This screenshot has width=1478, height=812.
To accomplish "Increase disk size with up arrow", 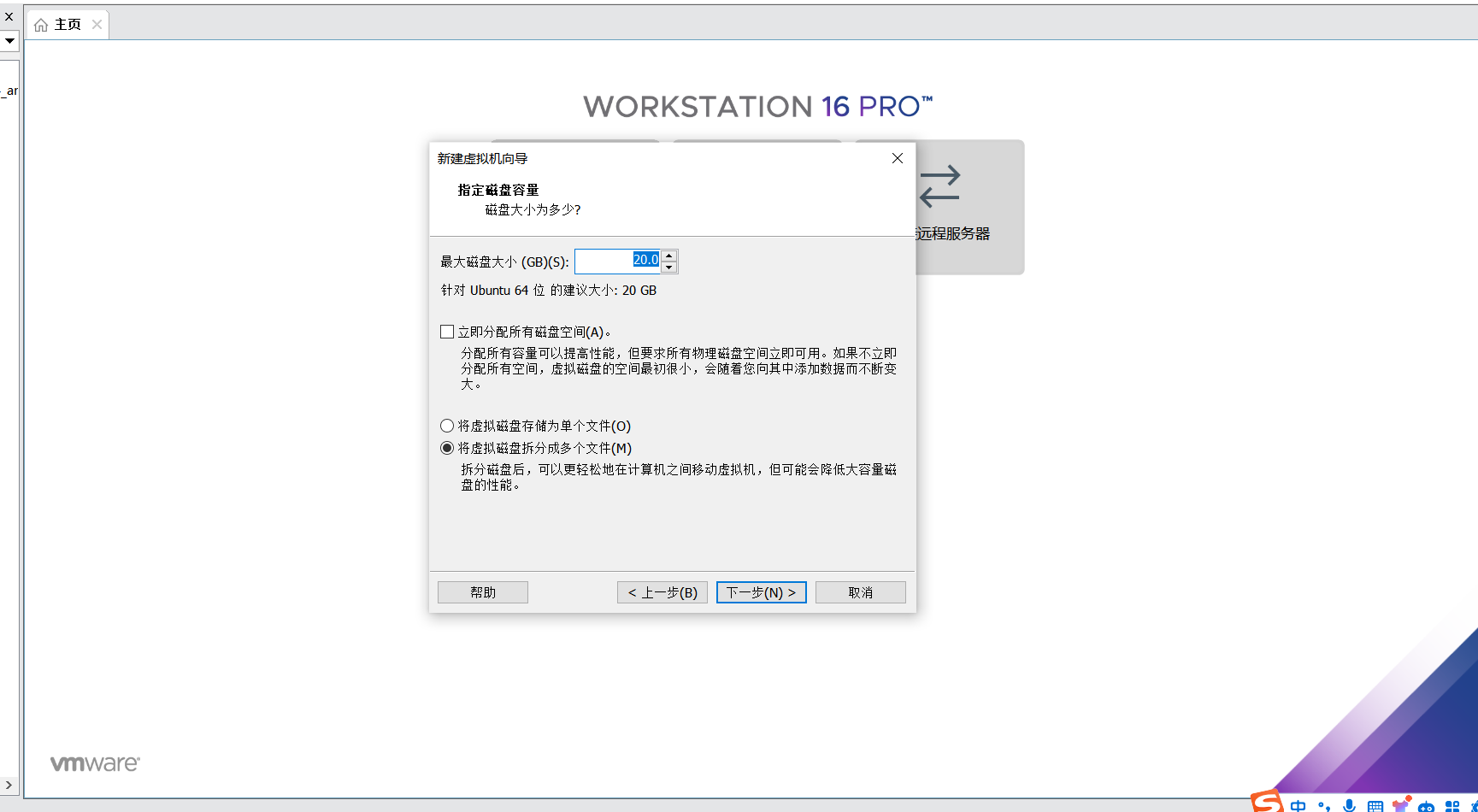I will tap(669, 256).
